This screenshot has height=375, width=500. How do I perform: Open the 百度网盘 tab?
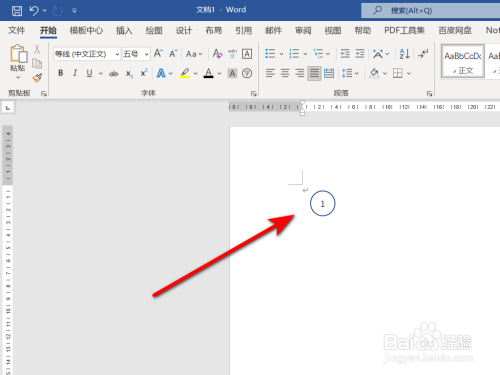click(x=455, y=31)
